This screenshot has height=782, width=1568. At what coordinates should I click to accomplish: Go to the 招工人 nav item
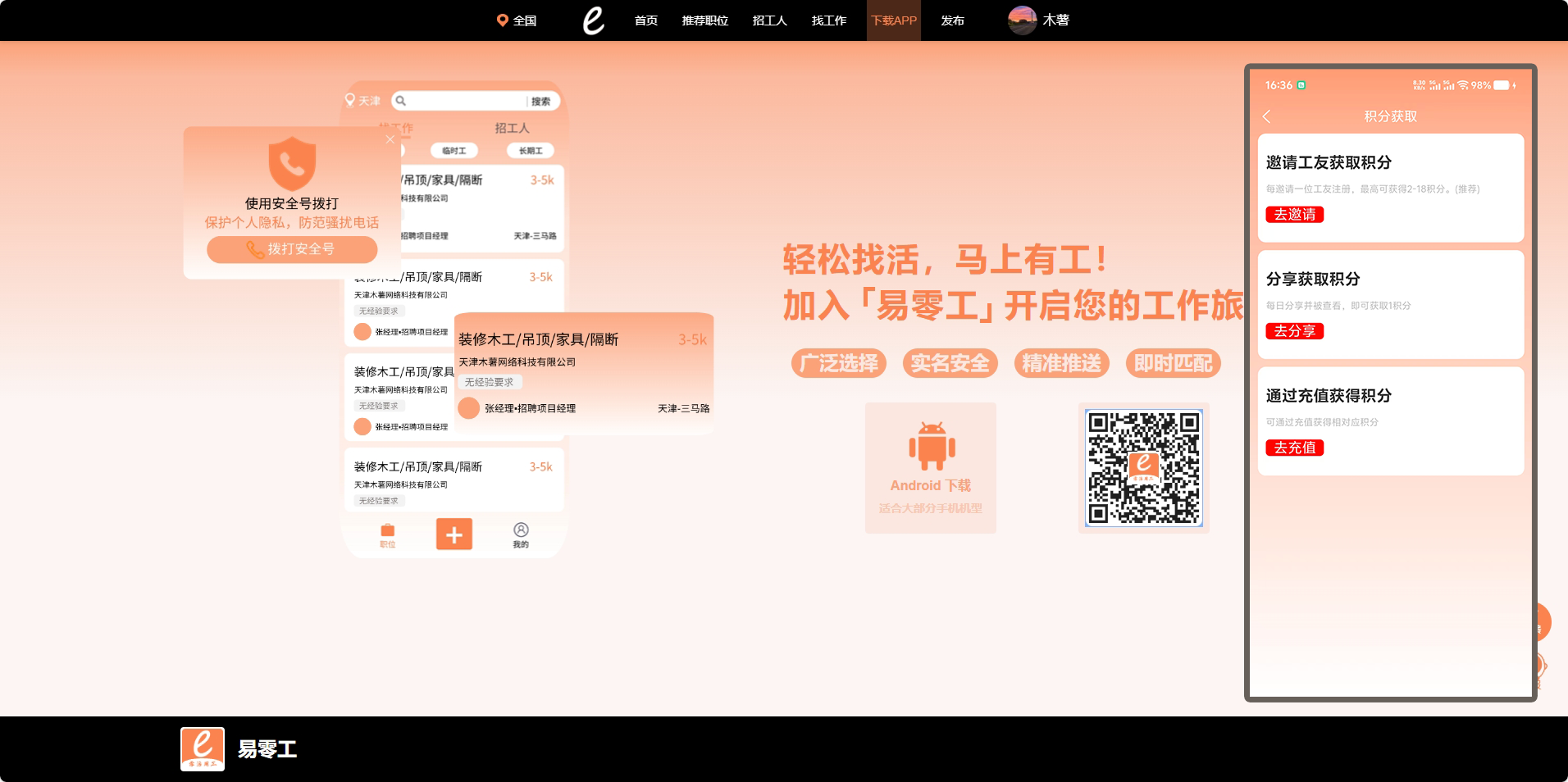[x=770, y=20]
